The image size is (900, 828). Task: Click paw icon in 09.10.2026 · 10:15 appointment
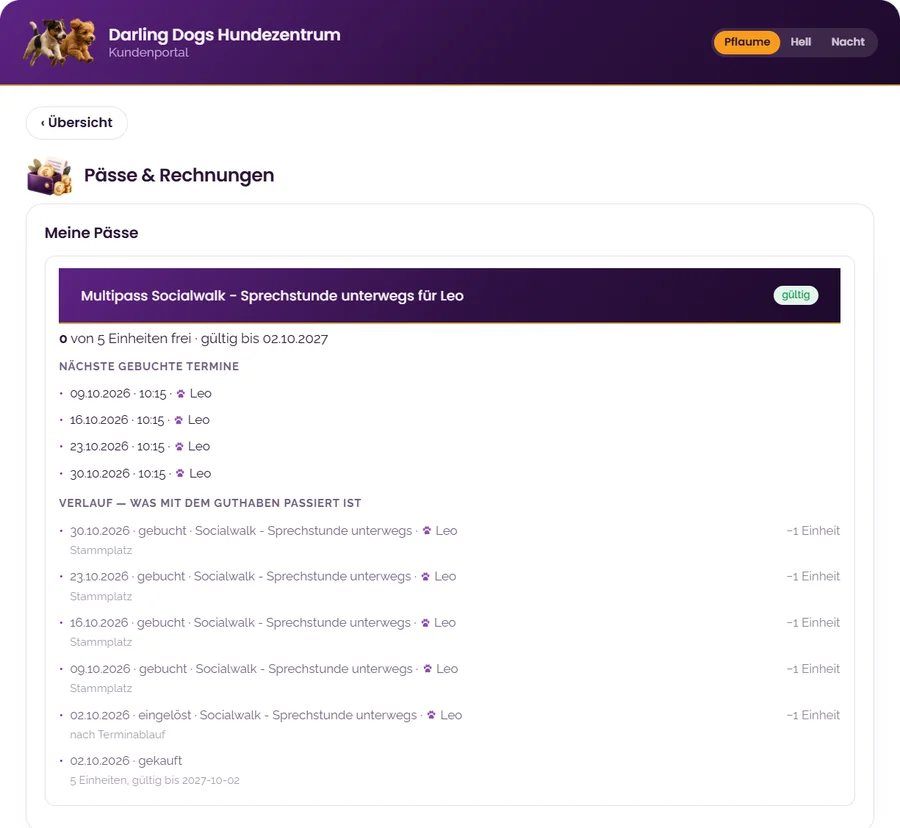[181, 394]
